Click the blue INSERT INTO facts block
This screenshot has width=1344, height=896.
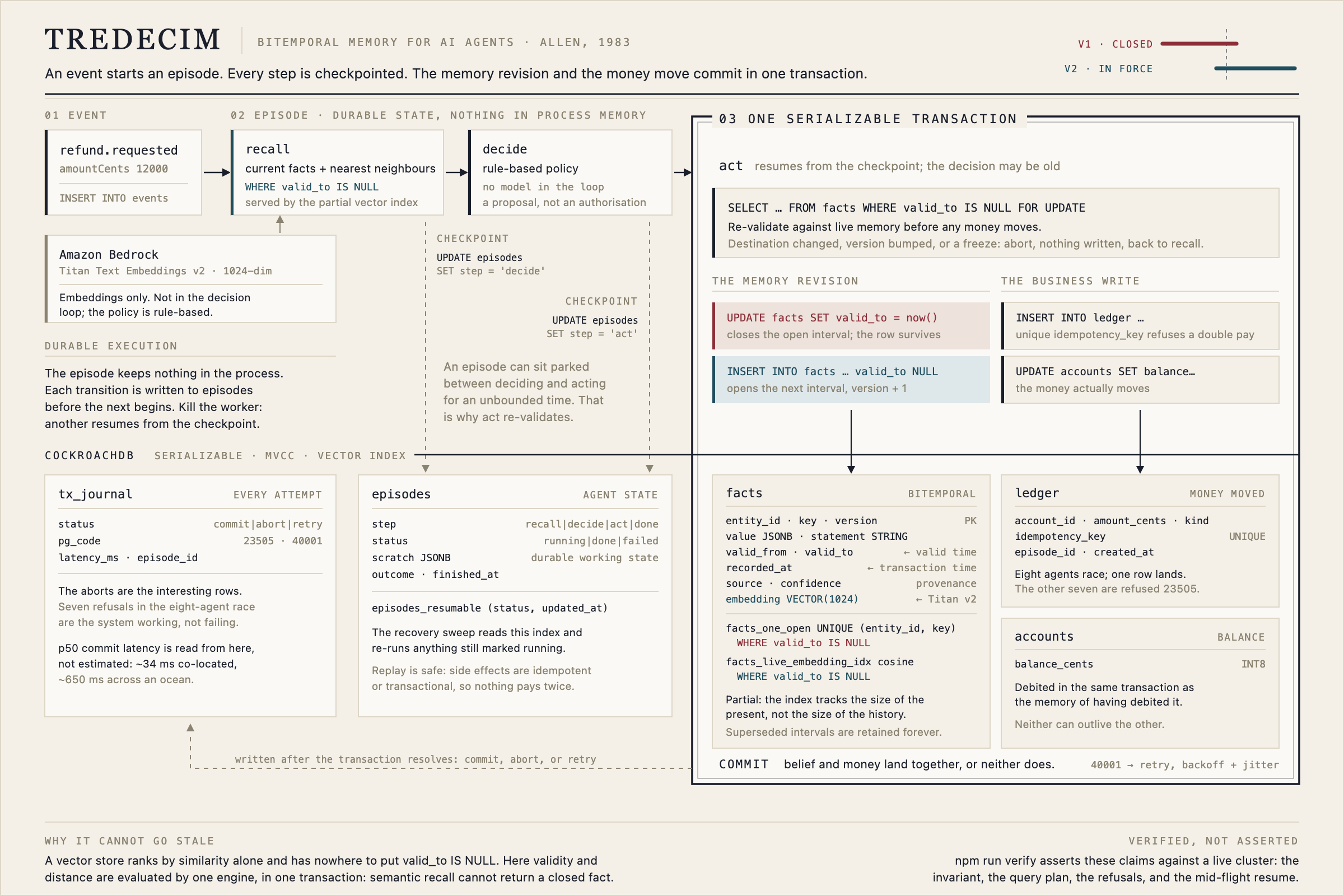pos(851,380)
